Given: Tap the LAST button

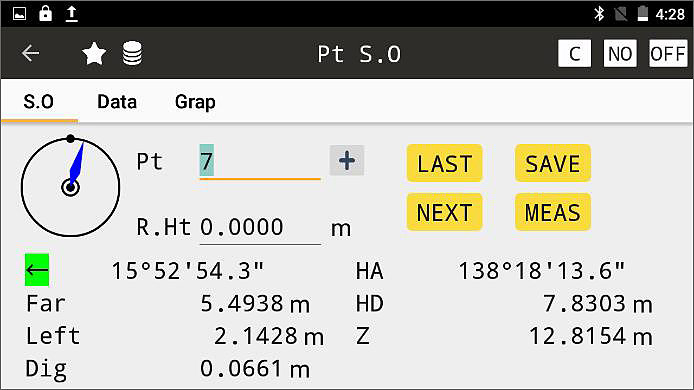Looking at the screenshot, I should tap(444, 163).
